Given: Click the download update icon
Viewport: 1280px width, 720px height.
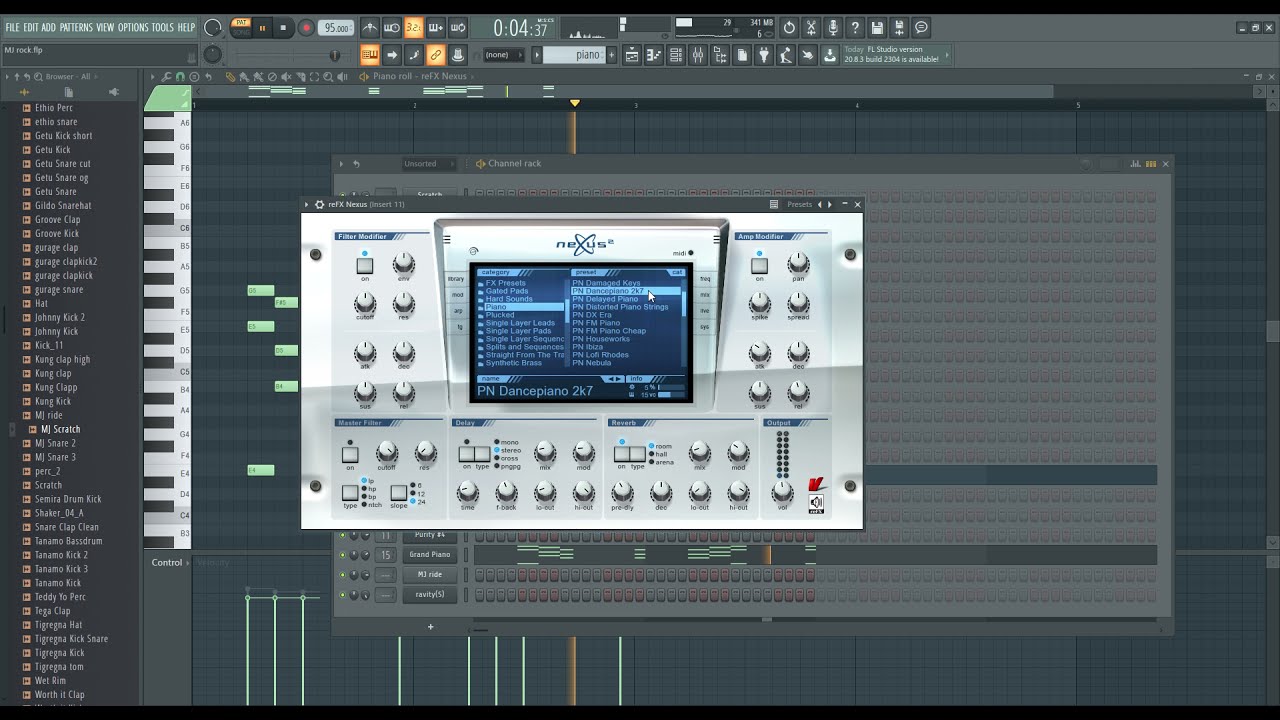Looking at the screenshot, I should pyautogui.click(x=829, y=55).
